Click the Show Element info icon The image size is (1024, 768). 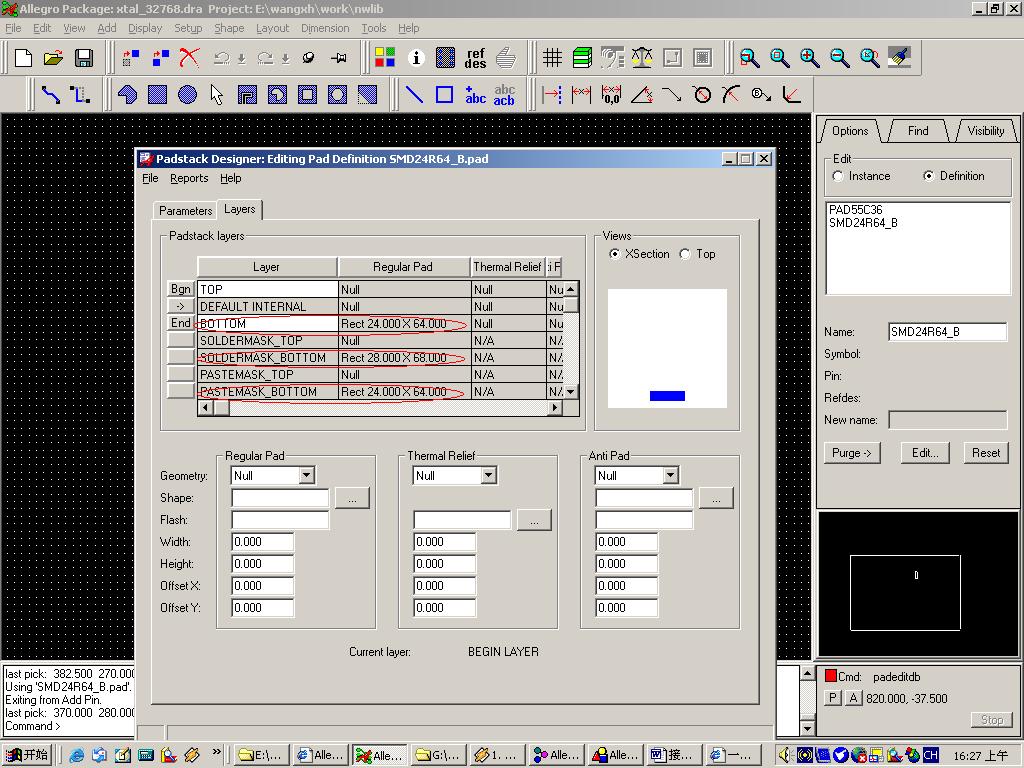417,58
